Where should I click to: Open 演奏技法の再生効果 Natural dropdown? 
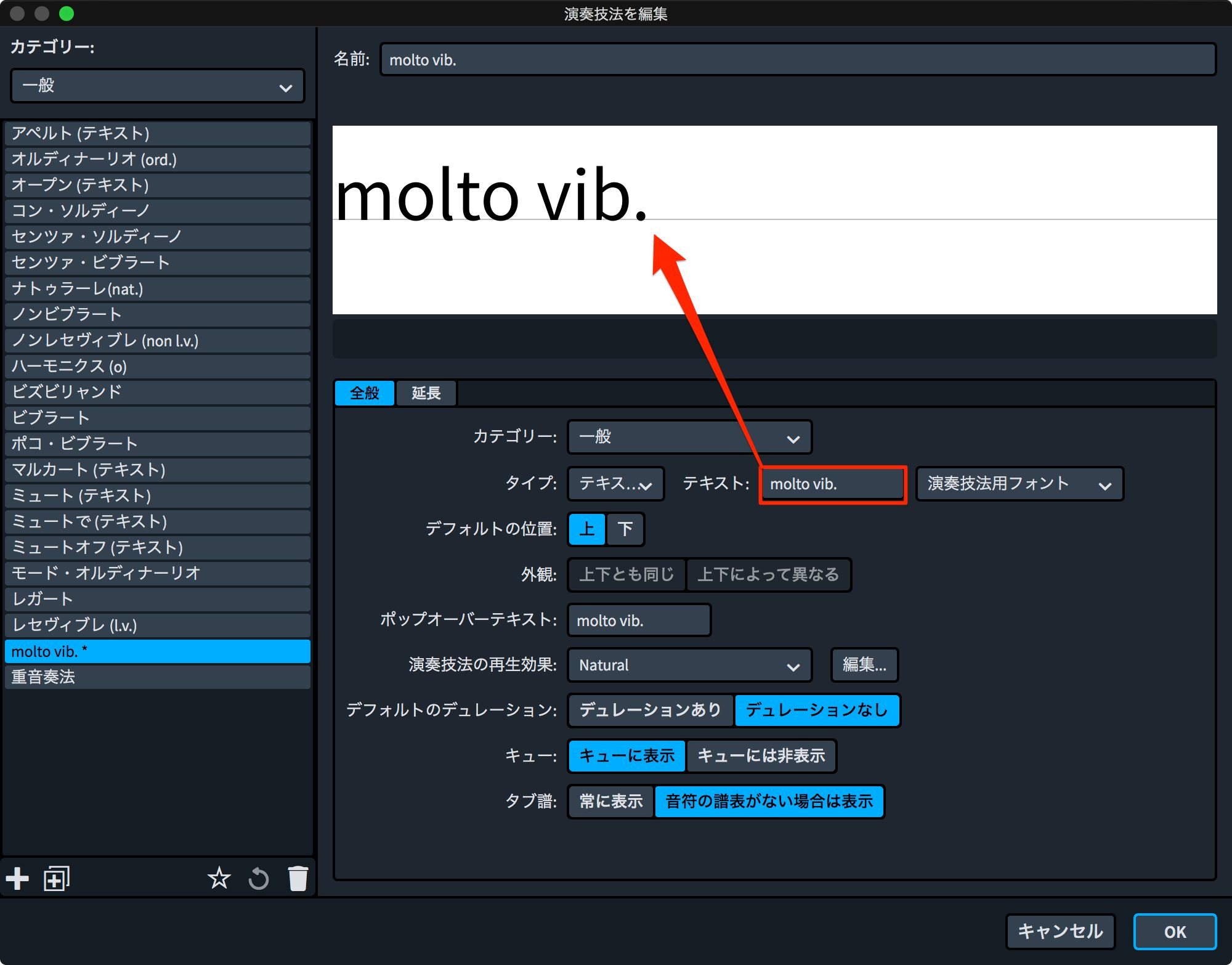(x=689, y=665)
